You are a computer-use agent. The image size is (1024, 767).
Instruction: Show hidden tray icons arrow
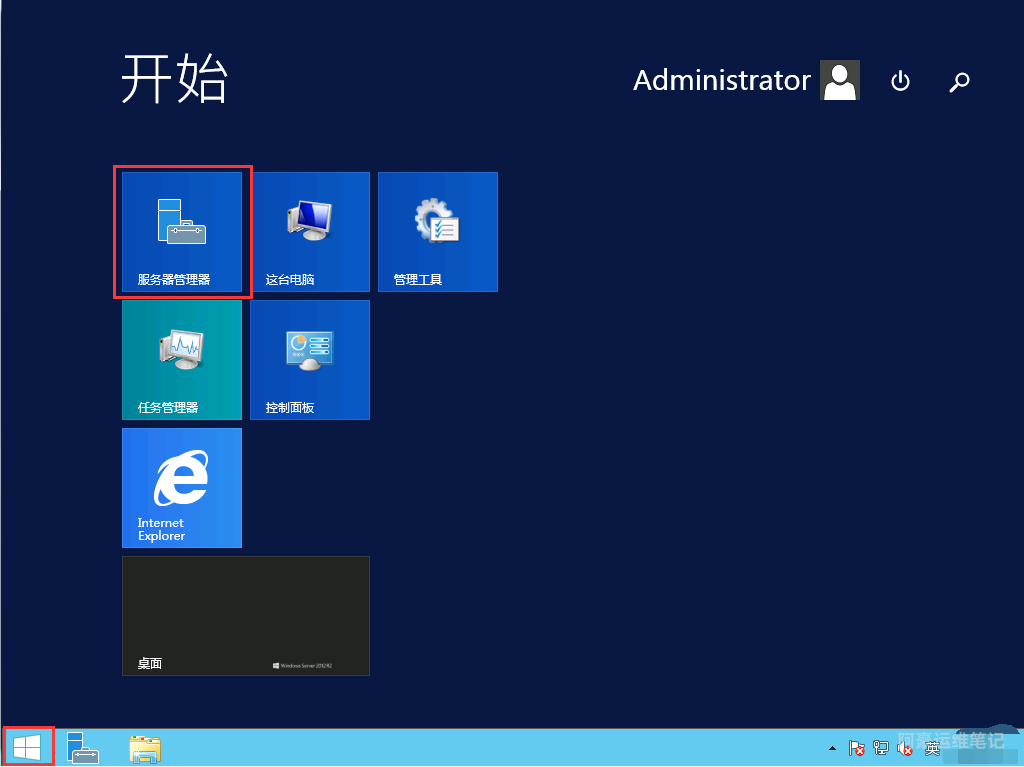832,748
